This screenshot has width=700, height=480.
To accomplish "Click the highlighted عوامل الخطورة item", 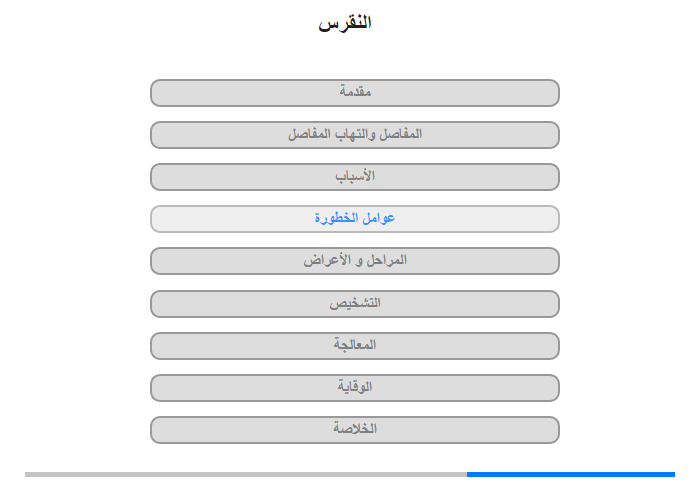I will click(x=354, y=219).
